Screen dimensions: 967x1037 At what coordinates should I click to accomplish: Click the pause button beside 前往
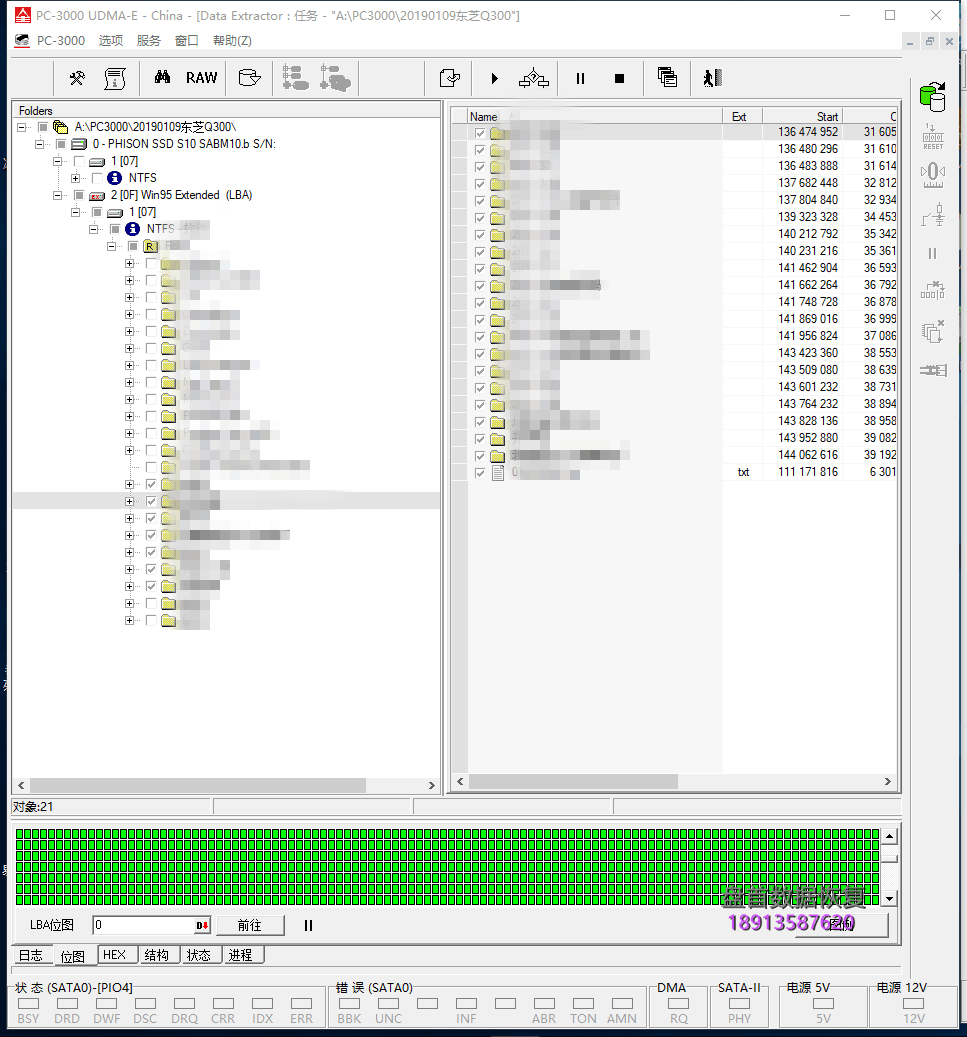[308, 925]
